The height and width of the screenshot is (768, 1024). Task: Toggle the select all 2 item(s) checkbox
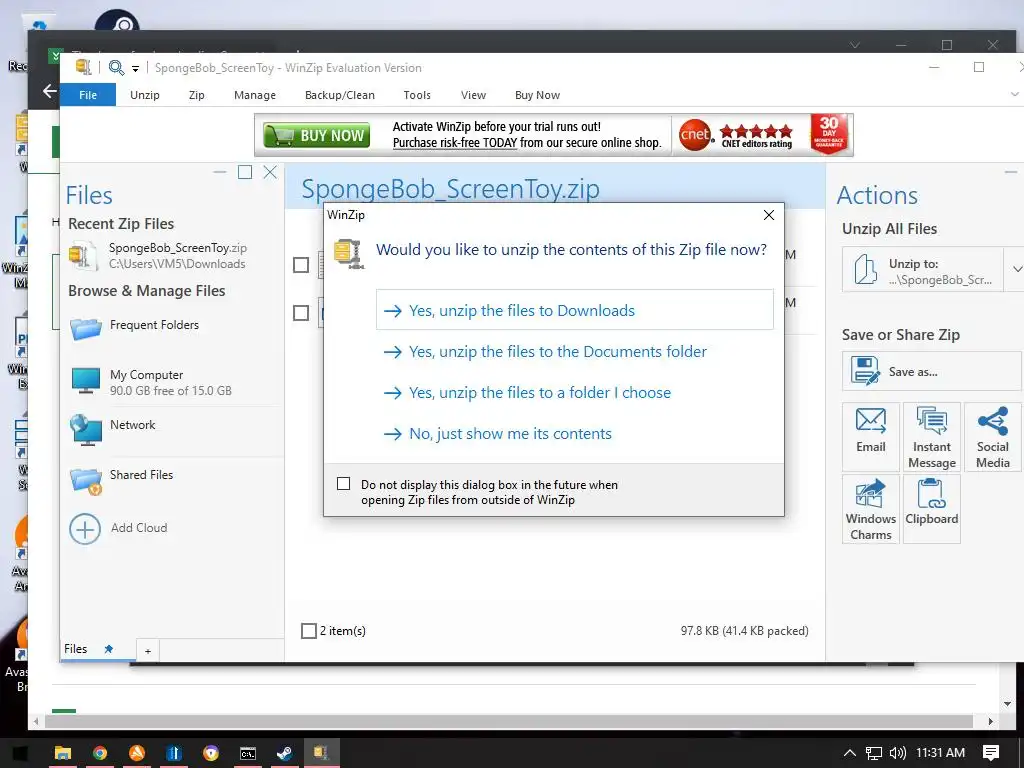(x=309, y=631)
